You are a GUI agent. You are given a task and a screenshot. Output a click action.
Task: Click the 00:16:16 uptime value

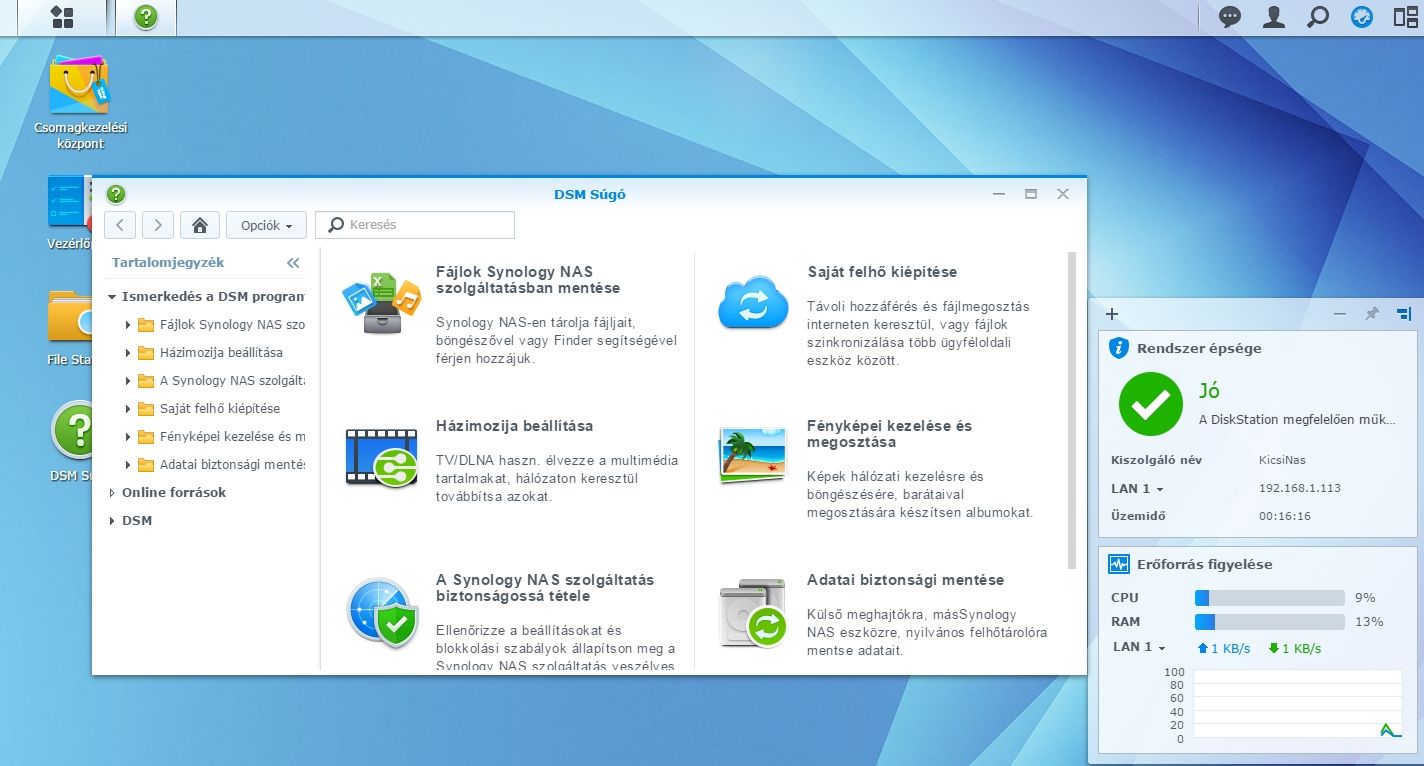coord(1284,517)
